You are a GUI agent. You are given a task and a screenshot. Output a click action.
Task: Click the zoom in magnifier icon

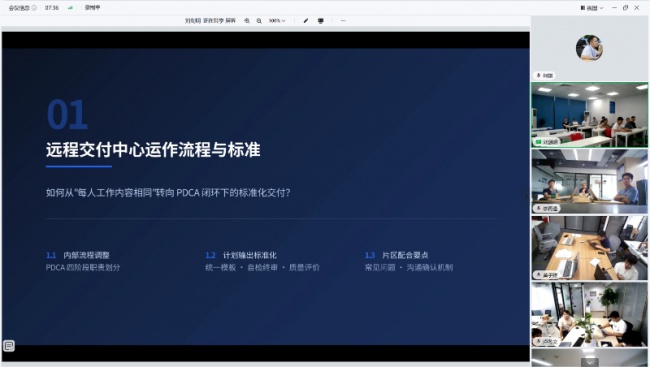click(x=247, y=21)
